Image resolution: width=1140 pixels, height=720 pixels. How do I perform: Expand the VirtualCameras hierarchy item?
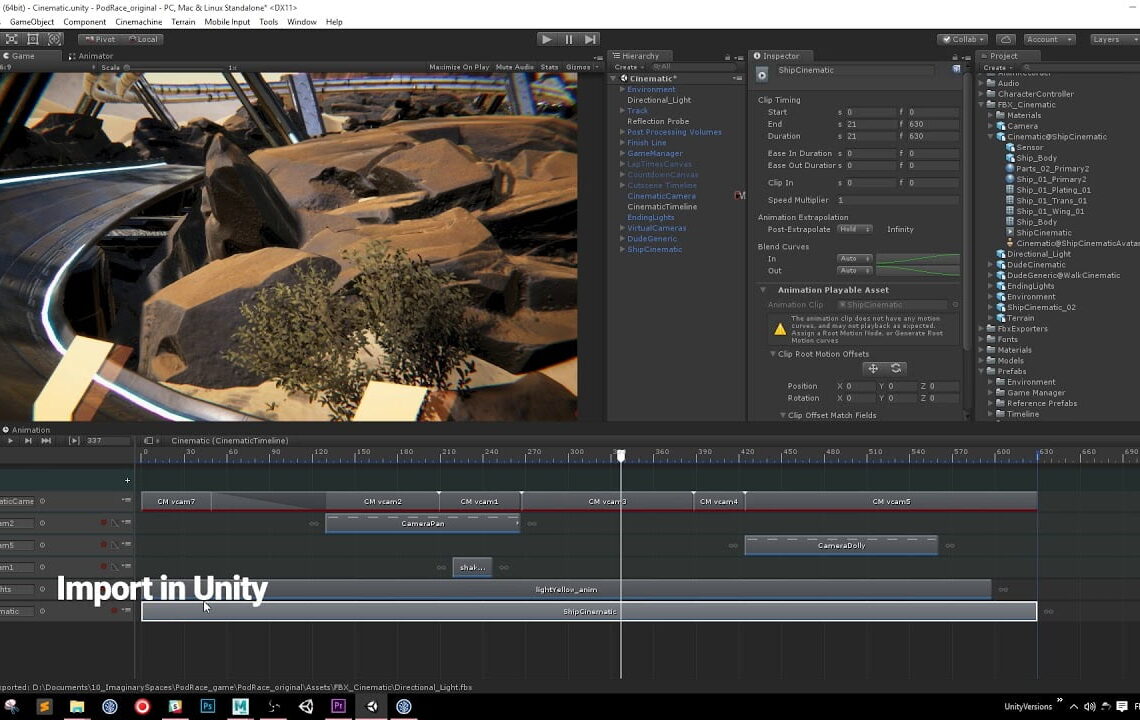tap(622, 228)
